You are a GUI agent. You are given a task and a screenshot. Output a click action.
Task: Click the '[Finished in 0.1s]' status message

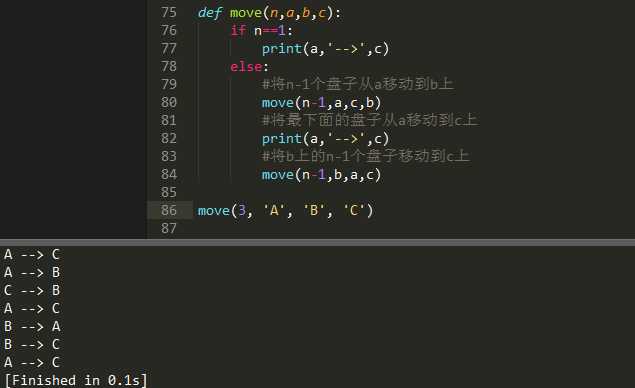pyautogui.click(x=76, y=380)
